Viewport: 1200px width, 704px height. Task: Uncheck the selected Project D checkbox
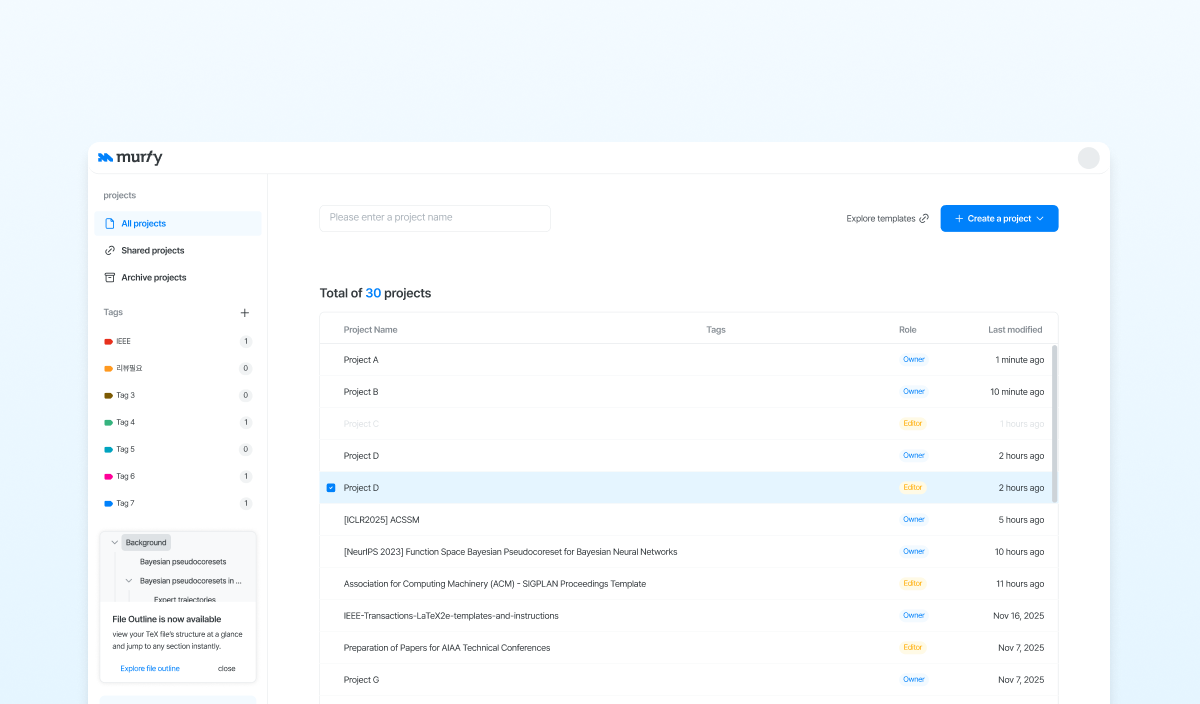(x=331, y=488)
